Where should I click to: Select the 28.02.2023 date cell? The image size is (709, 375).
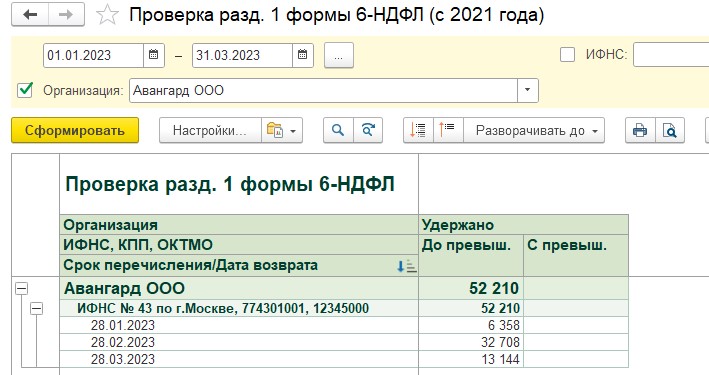(239, 342)
